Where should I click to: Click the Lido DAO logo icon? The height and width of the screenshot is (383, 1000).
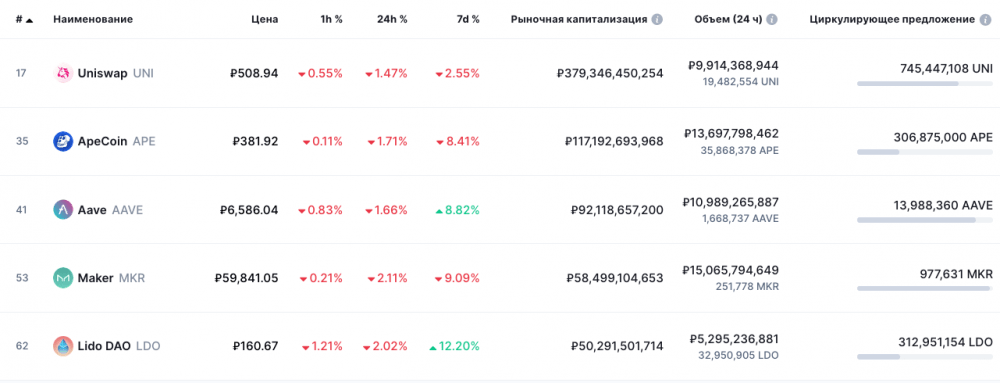pos(63,346)
